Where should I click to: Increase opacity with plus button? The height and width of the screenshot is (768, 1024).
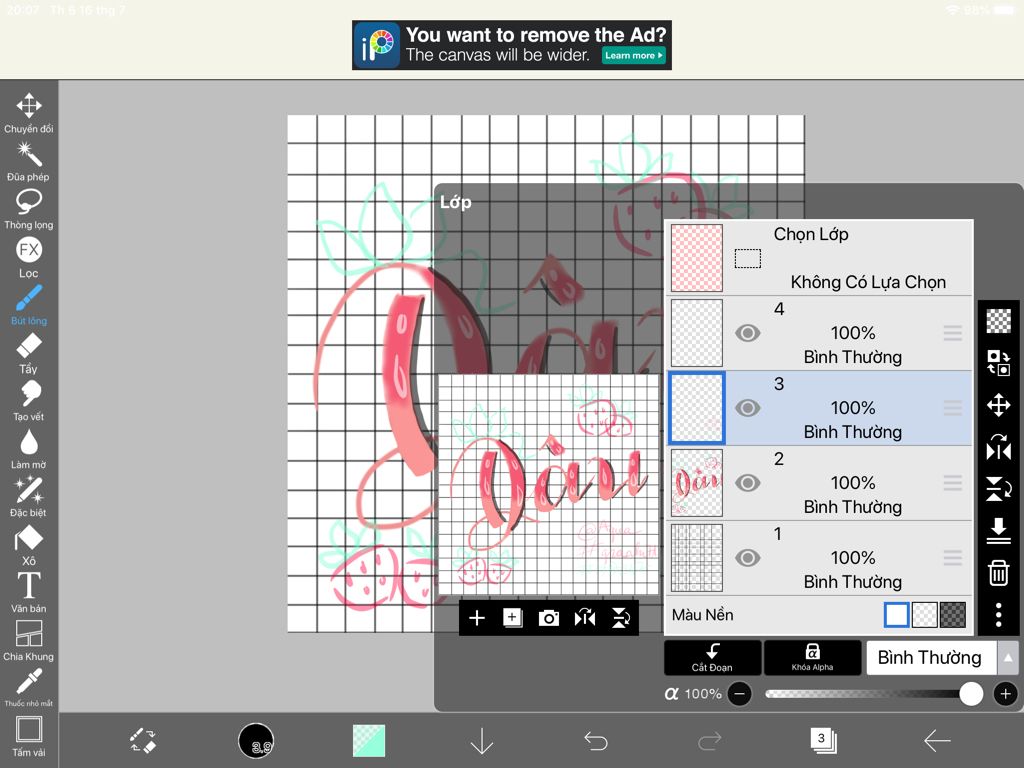pos(1006,694)
